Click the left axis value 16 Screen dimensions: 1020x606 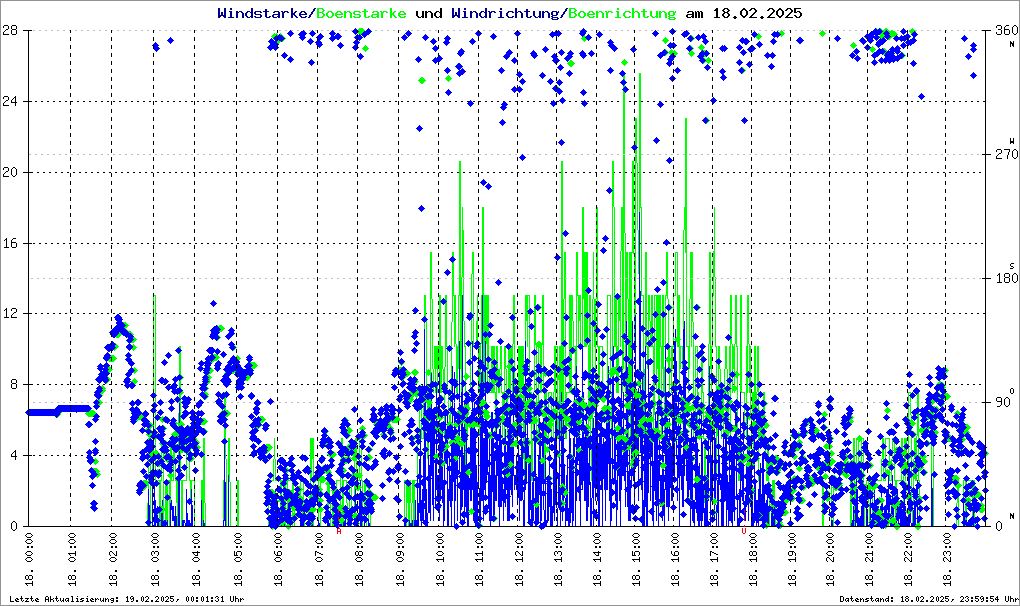[x=9, y=243]
